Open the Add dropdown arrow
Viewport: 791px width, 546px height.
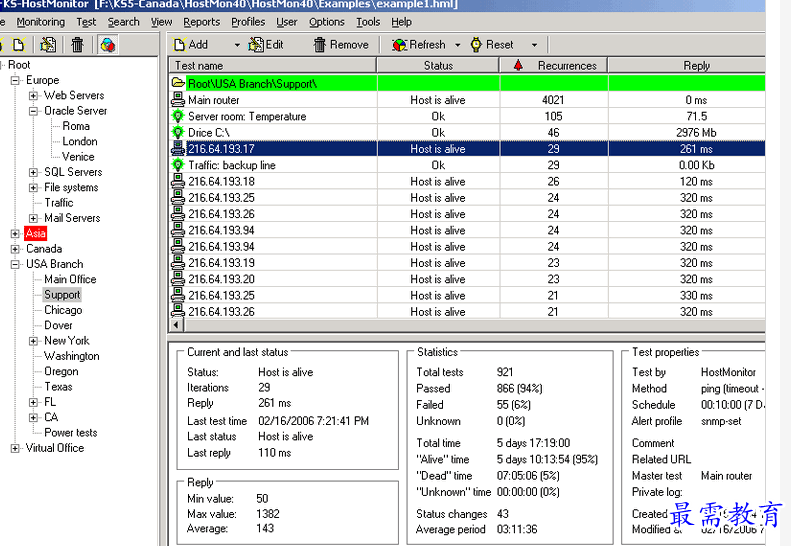(237, 45)
